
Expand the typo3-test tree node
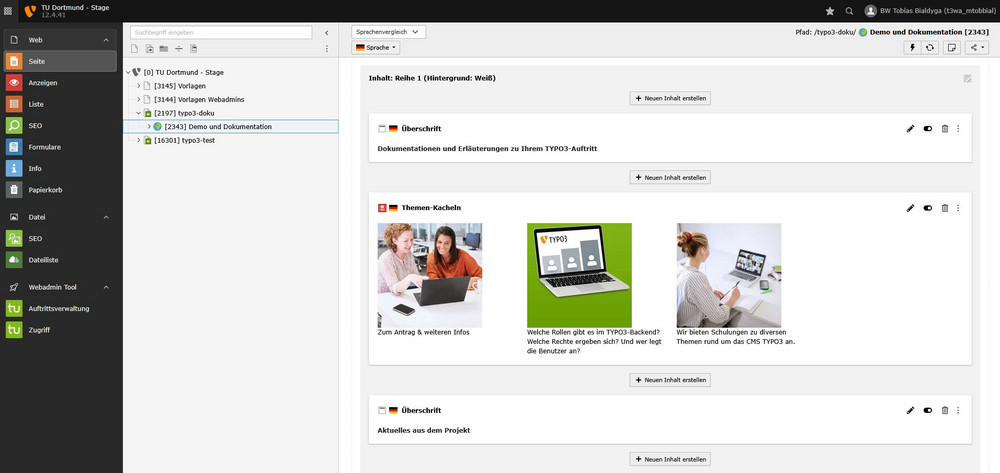point(139,141)
